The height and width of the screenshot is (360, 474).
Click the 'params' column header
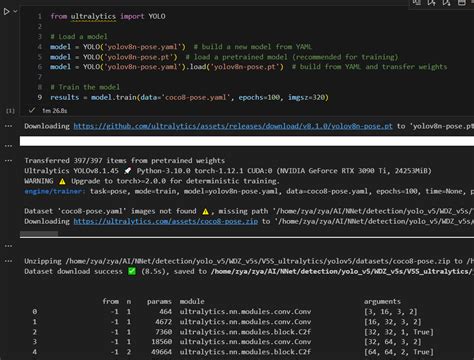[159, 302]
